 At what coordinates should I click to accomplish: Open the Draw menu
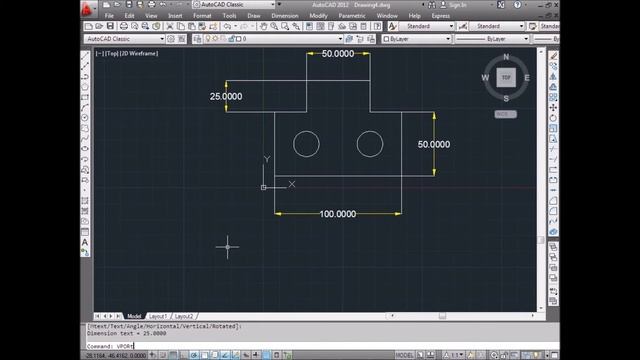253,16
